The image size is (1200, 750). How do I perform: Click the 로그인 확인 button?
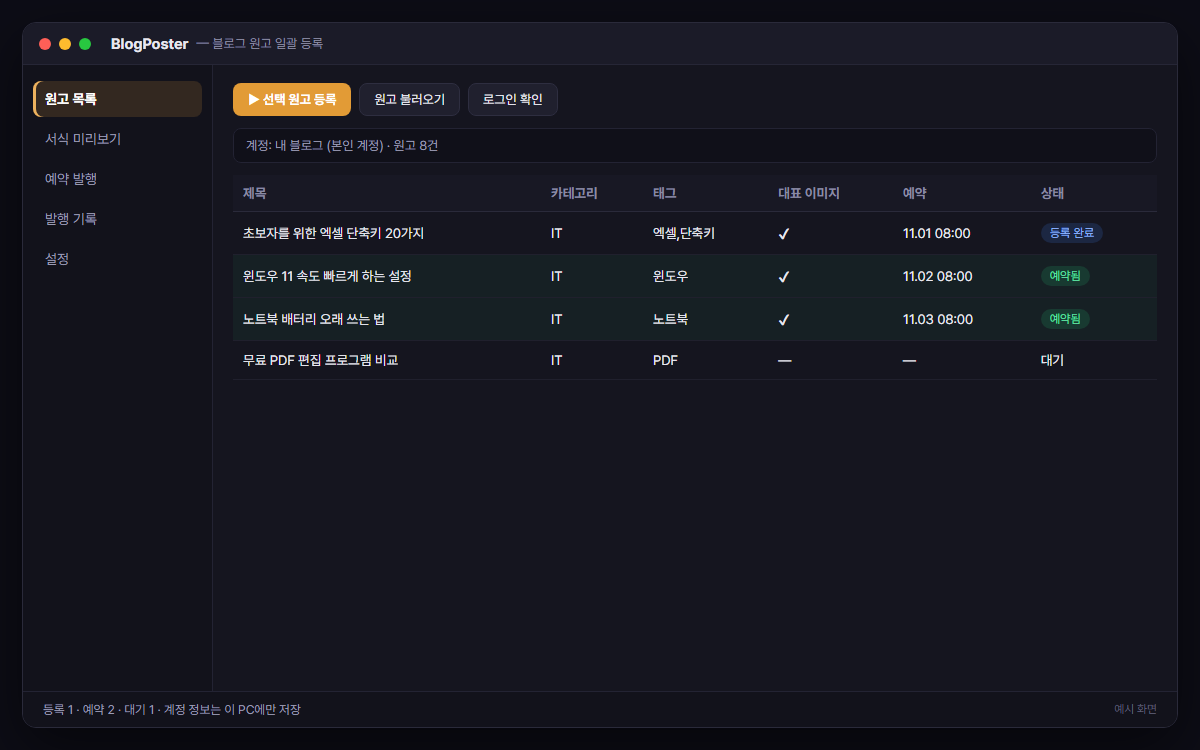[x=513, y=99]
